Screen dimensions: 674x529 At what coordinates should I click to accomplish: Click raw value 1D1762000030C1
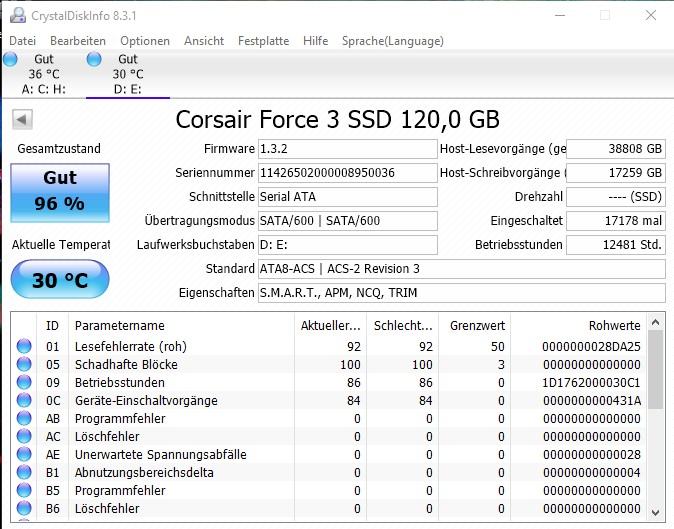coord(591,382)
